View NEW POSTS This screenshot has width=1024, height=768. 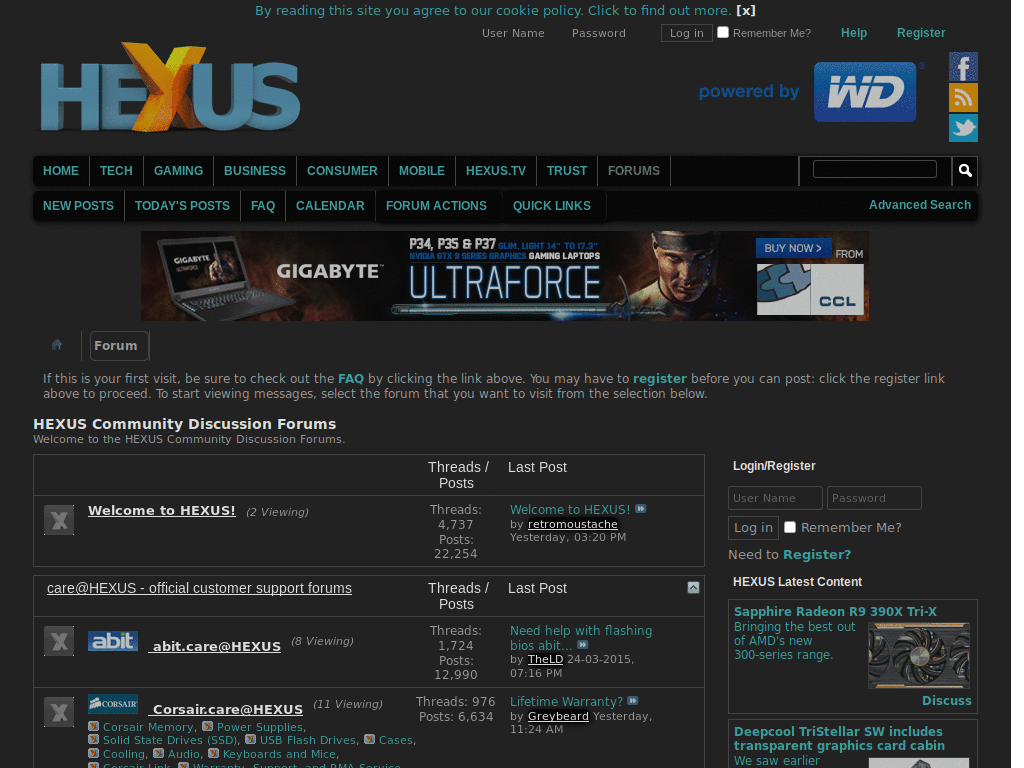click(x=79, y=208)
